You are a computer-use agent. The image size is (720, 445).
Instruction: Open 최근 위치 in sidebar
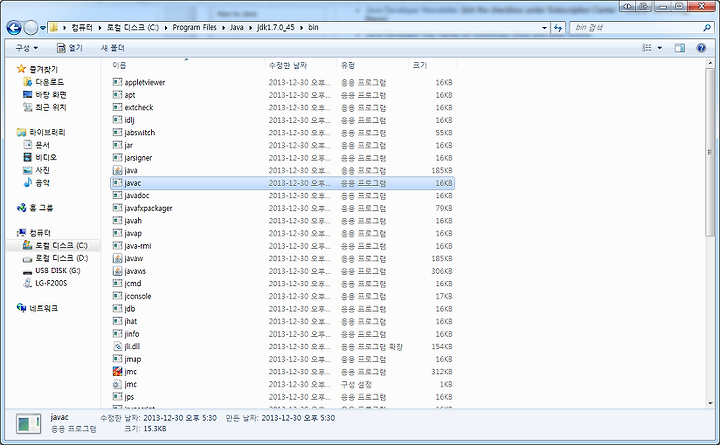pos(45,107)
